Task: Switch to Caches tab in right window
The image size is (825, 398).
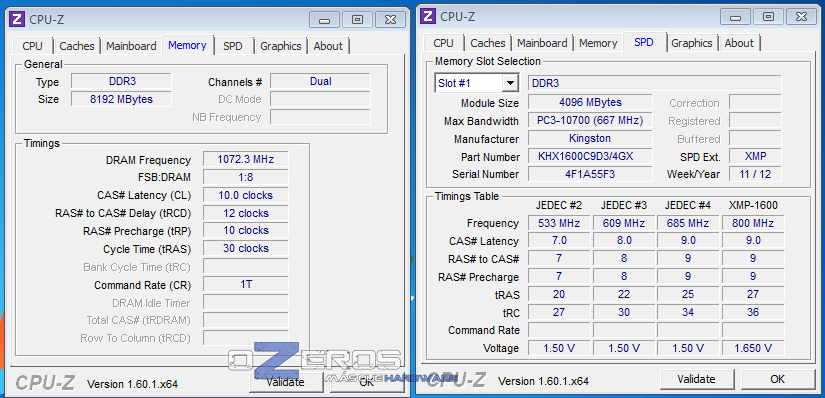Action: tap(488, 43)
